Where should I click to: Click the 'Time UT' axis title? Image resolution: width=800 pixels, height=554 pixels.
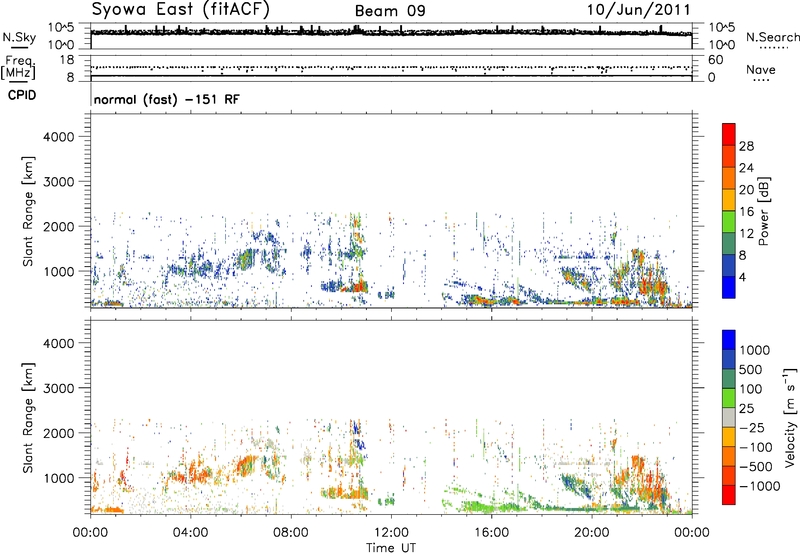391,547
